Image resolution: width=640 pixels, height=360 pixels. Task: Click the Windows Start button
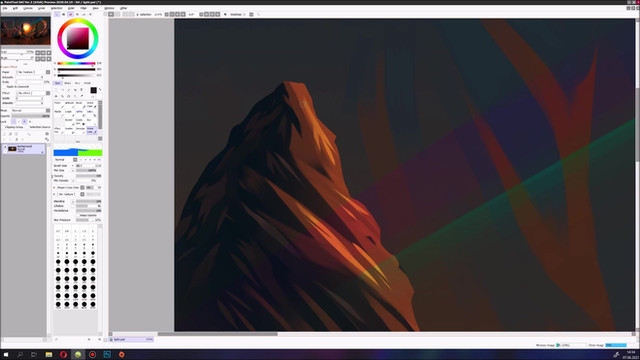(x=6, y=354)
